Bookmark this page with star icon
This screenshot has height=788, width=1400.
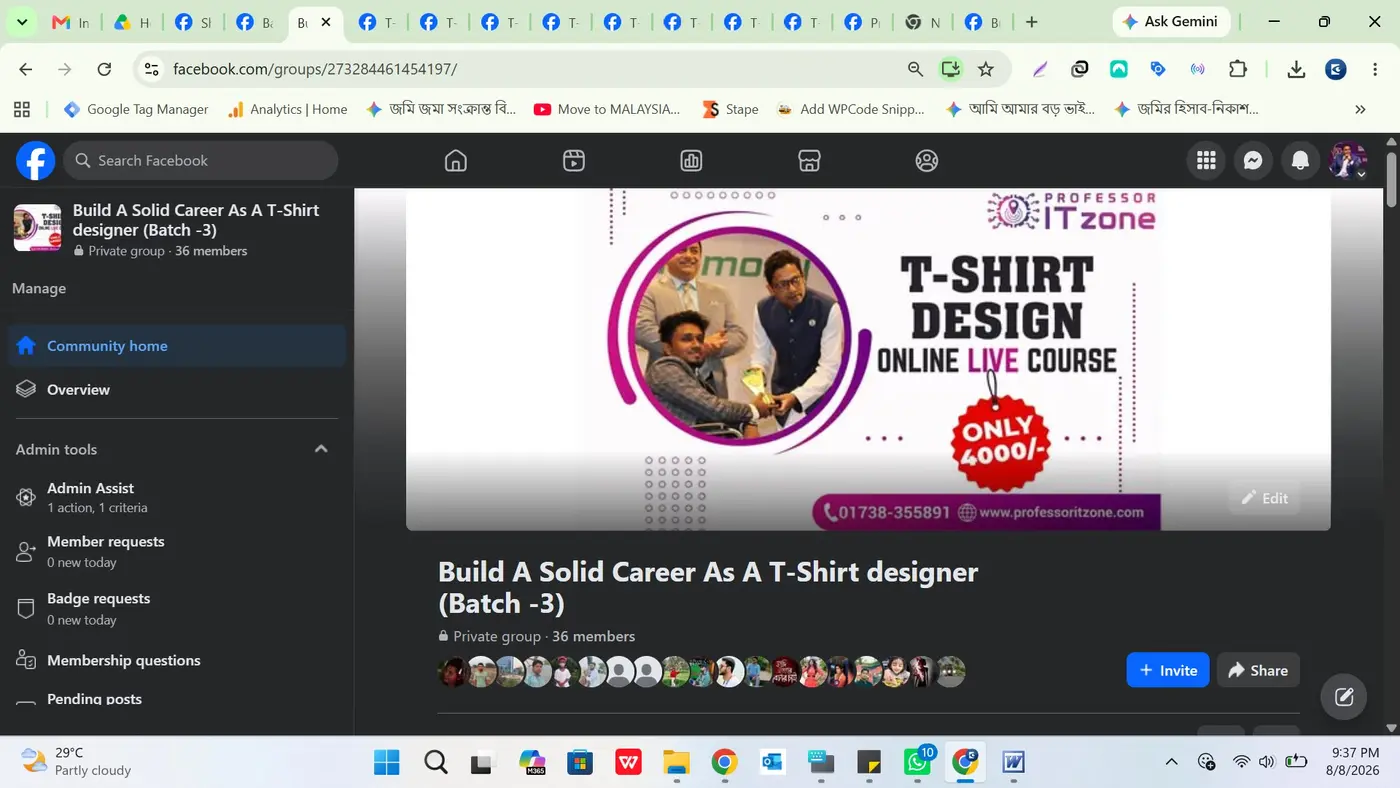point(986,69)
